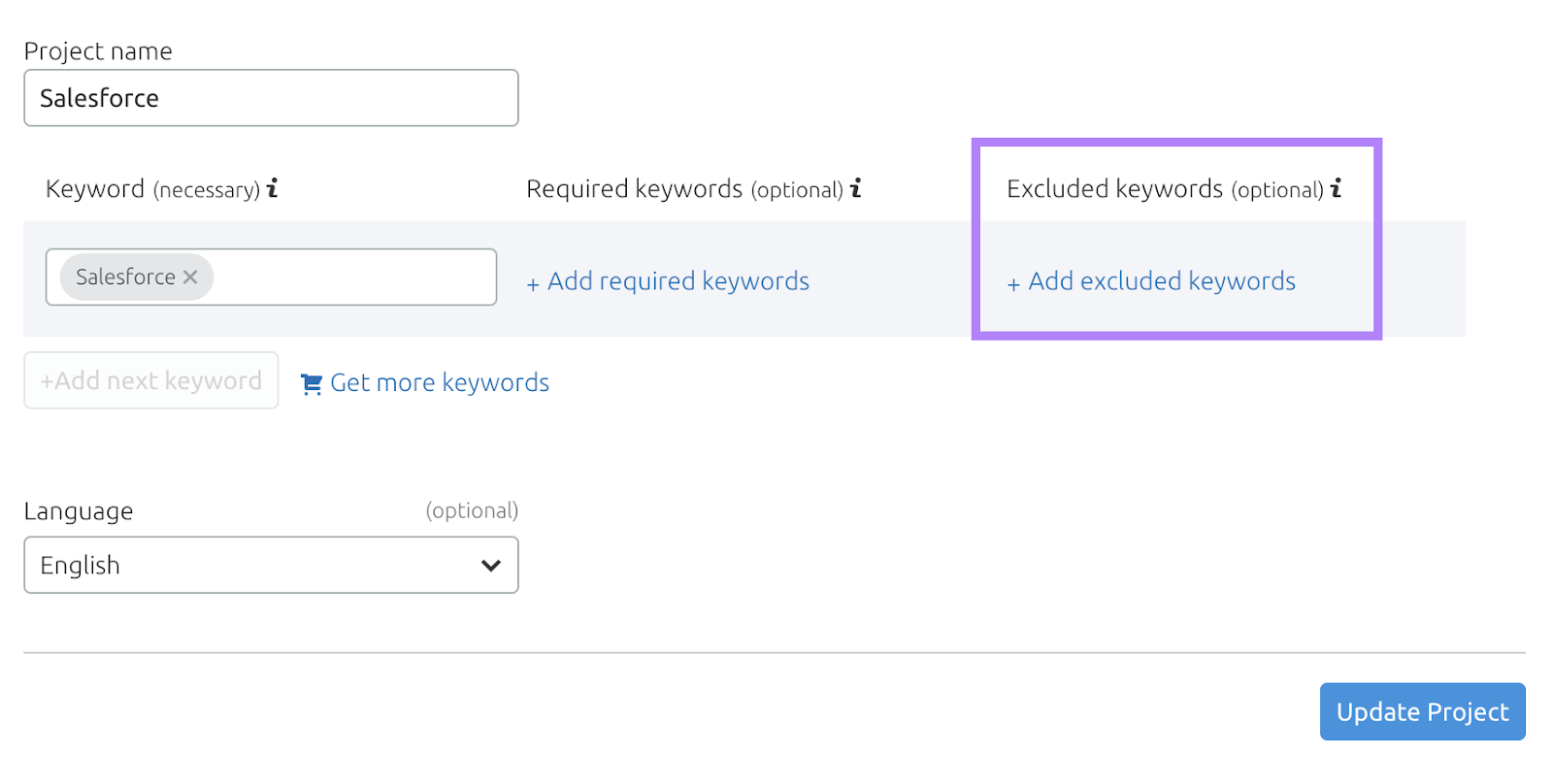Click the Add excluded keywords link text
The image size is (1553, 784).
point(1161,281)
